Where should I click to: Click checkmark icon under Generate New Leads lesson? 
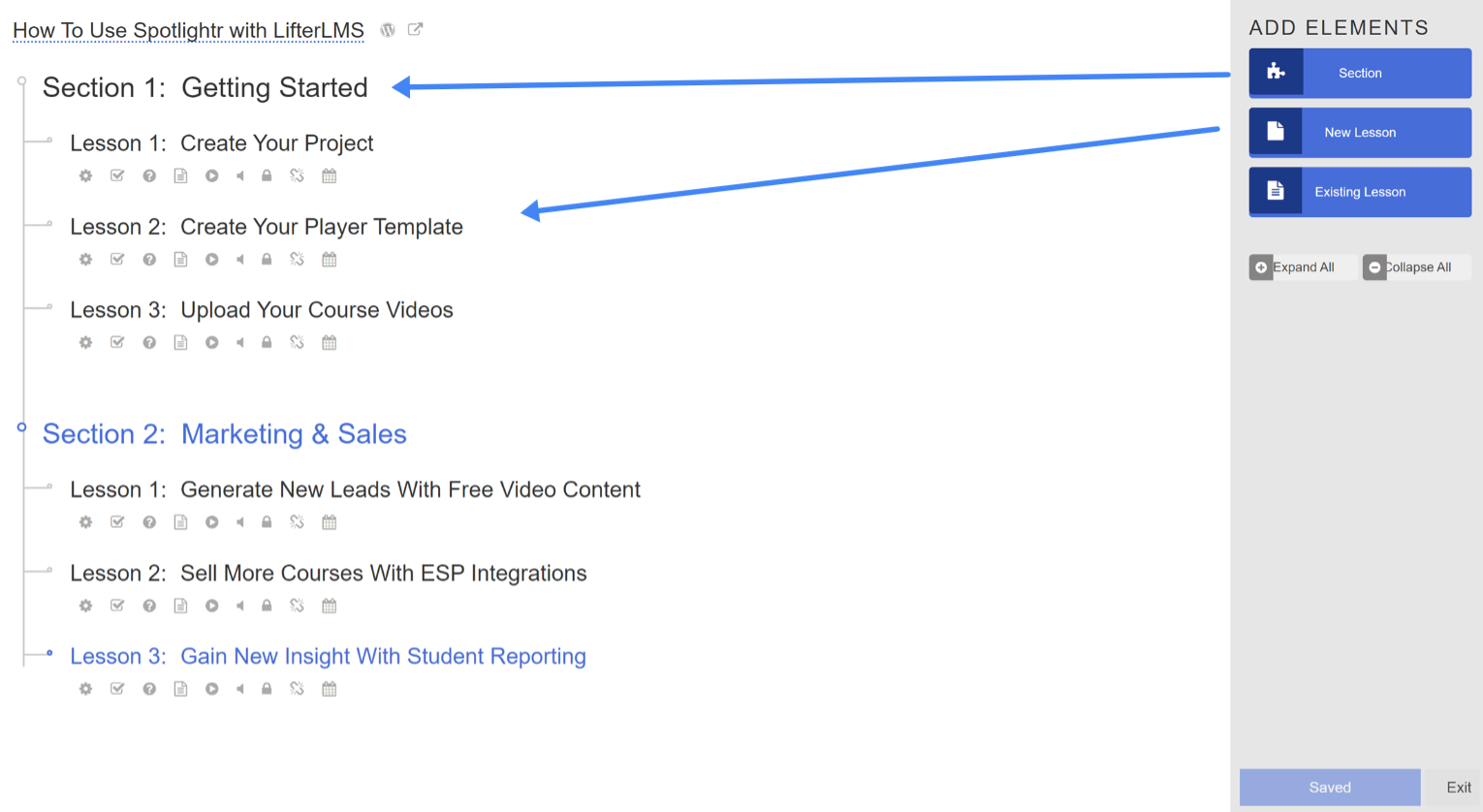pyautogui.click(x=117, y=522)
